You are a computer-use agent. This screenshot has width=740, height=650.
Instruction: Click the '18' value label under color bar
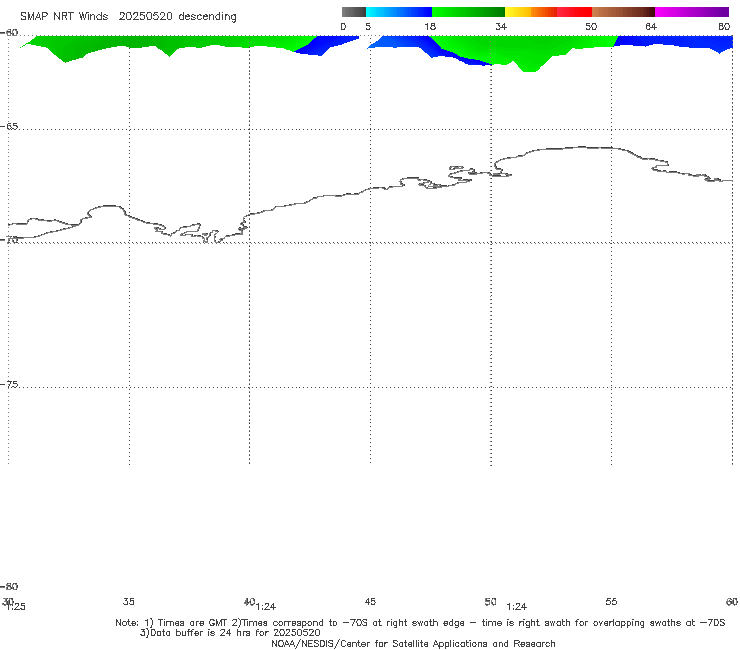(x=428, y=26)
